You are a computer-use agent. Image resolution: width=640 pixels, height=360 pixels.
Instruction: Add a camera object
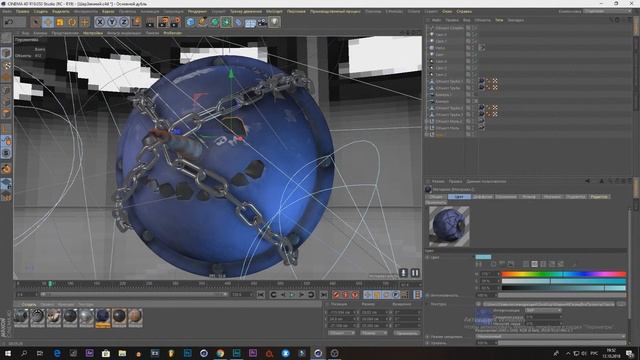pos(262,22)
